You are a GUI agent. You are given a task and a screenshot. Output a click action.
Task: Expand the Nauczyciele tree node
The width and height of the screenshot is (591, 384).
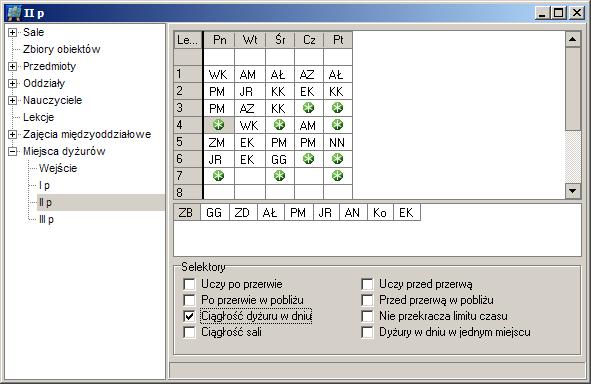tap(12, 100)
